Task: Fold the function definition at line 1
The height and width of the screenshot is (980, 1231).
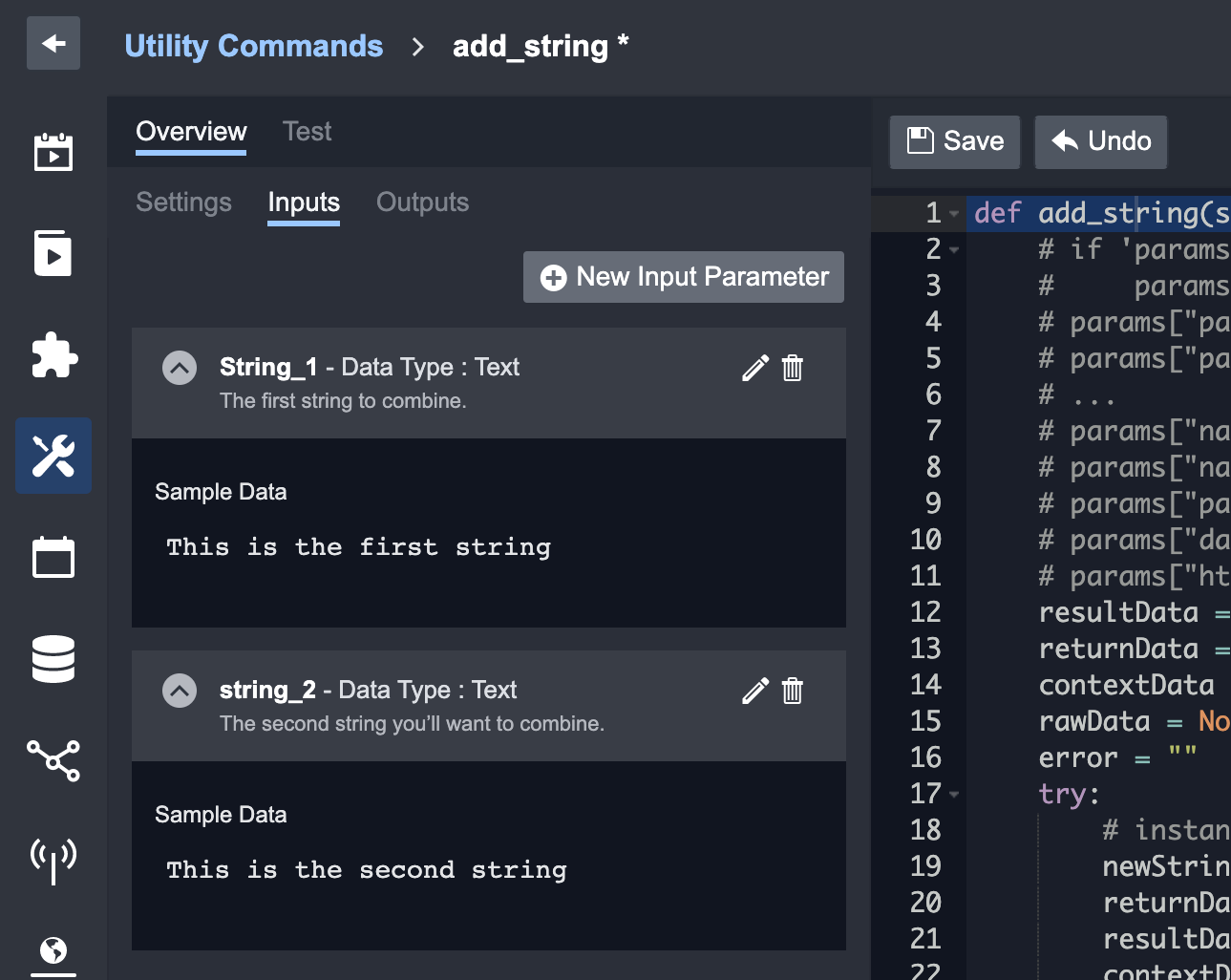Action: (954, 214)
